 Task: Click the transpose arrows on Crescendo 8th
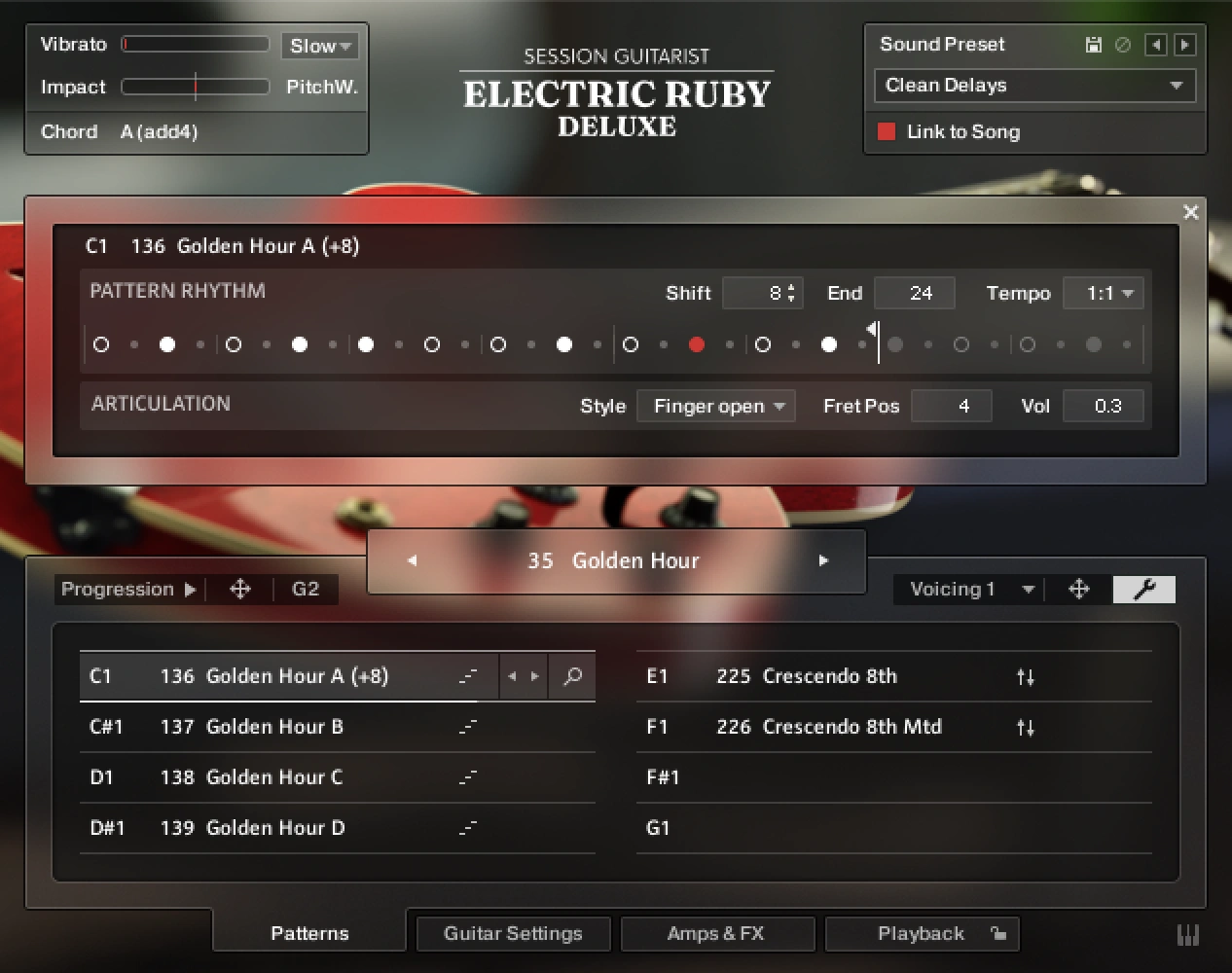(x=1026, y=676)
